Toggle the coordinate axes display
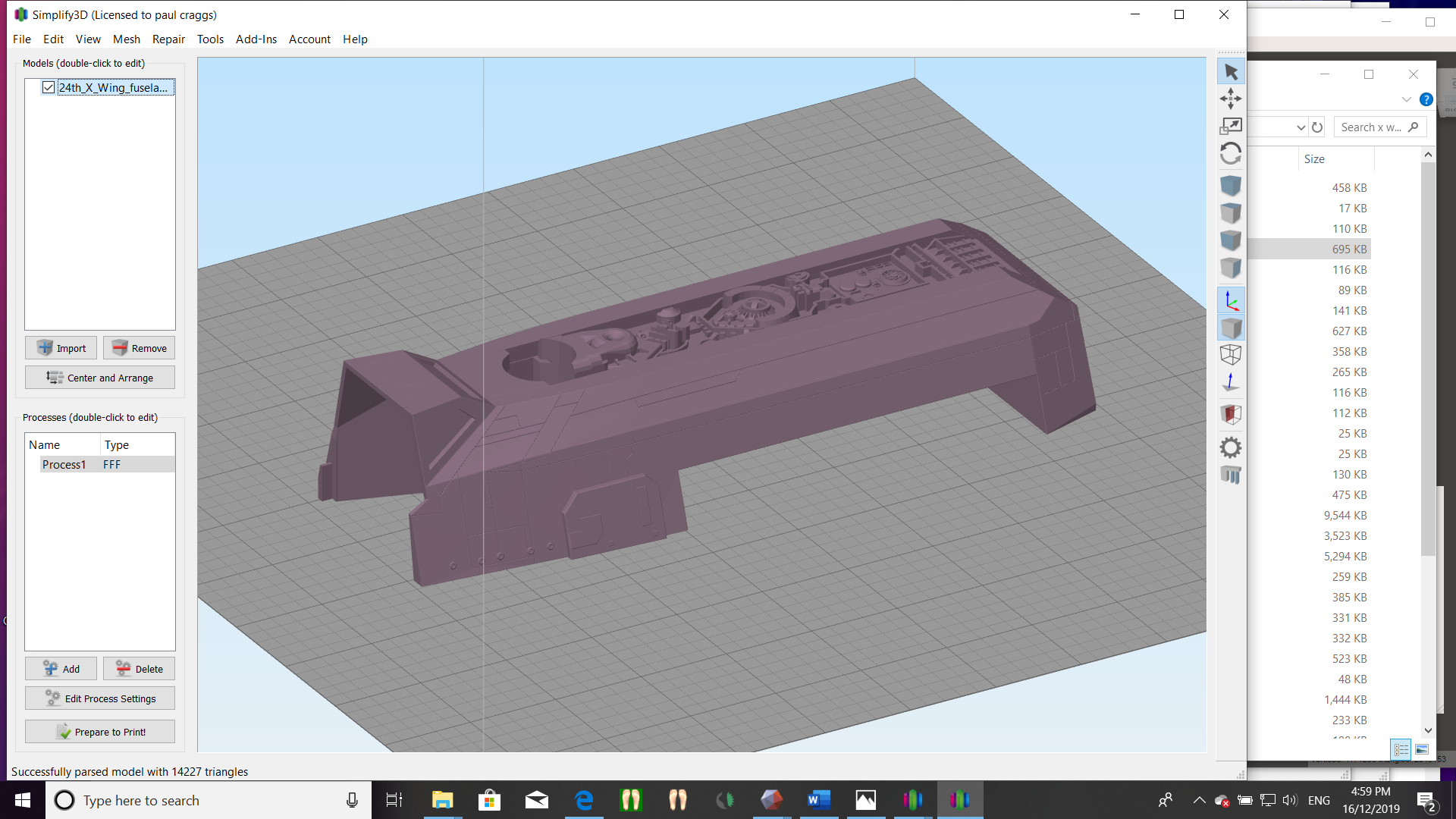The height and width of the screenshot is (819, 1456). [1231, 301]
